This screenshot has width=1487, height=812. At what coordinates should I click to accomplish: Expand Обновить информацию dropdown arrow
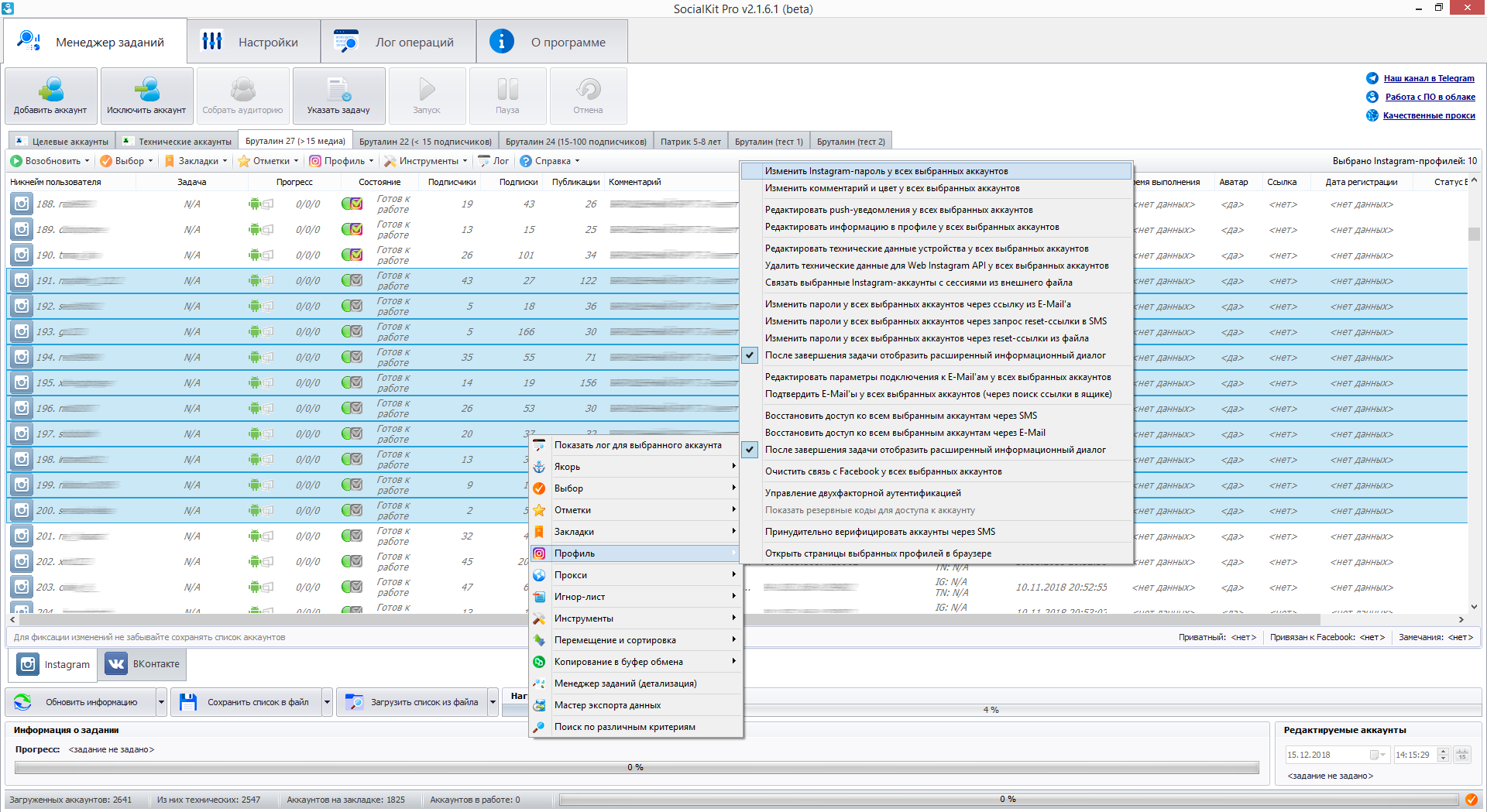tap(161, 702)
